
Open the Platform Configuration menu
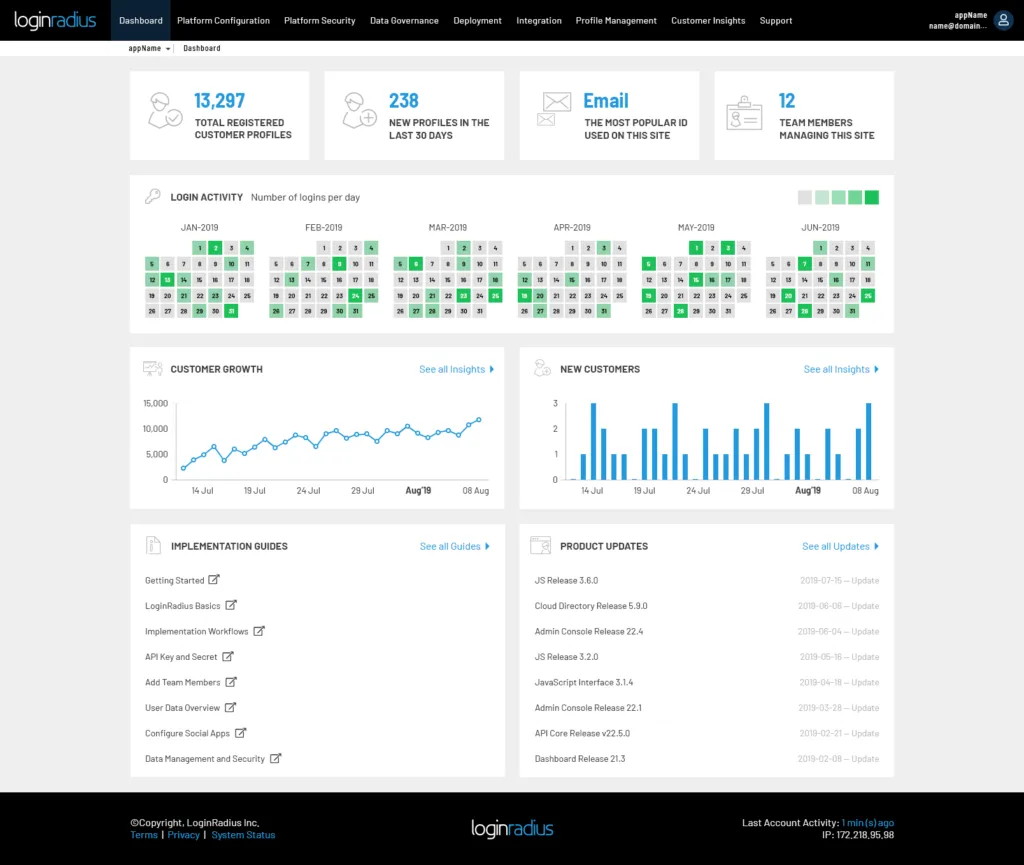223,20
